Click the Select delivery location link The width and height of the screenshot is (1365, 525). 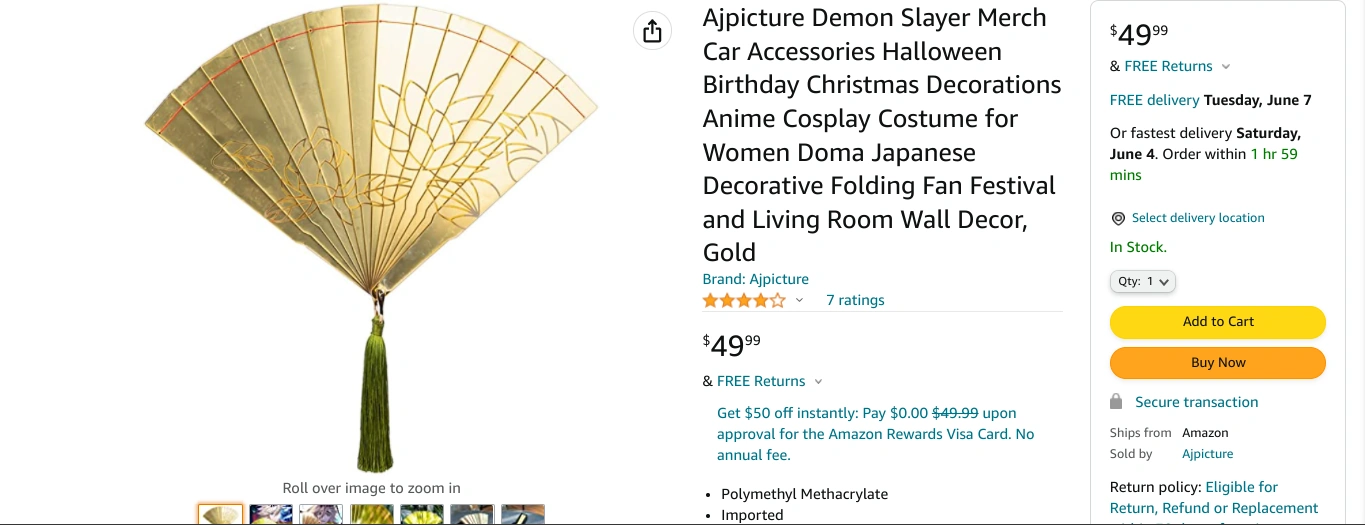pyautogui.click(x=1198, y=218)
